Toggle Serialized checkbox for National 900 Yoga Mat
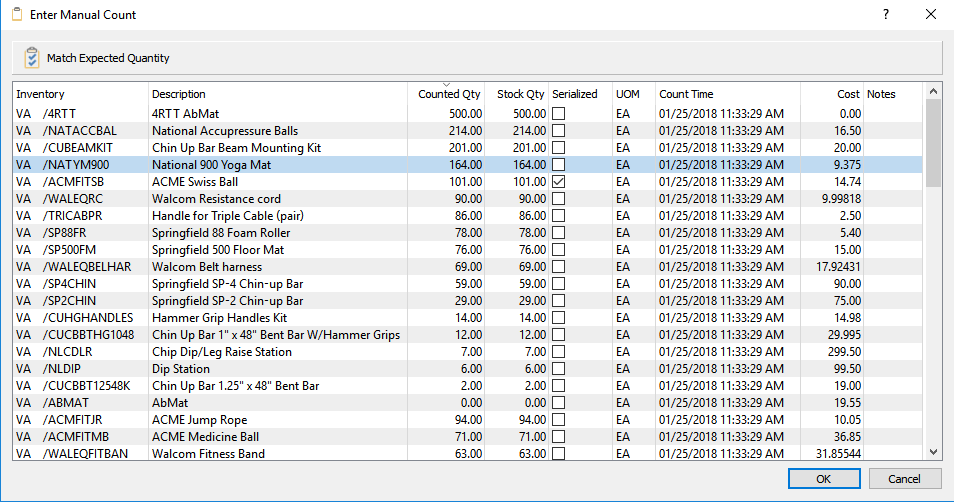954x502 pixels. (559, 165)
